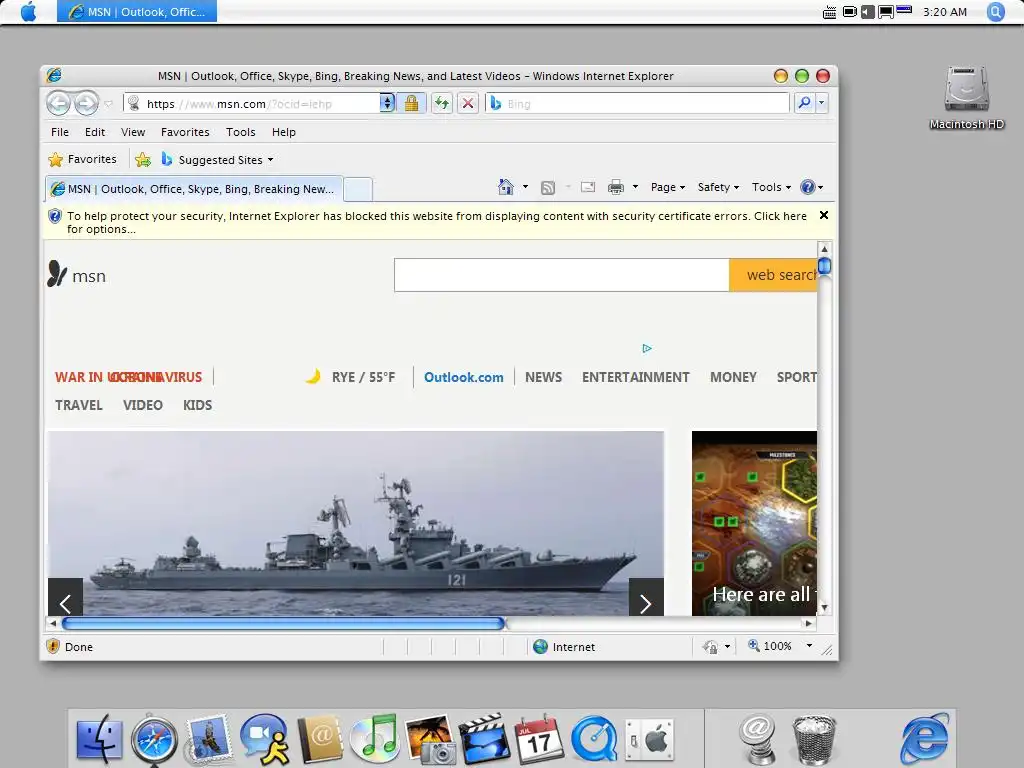Screen dimensions: 1024x768
Task: Open the Tools dropdown in command bar
Action: click(771, 187)
